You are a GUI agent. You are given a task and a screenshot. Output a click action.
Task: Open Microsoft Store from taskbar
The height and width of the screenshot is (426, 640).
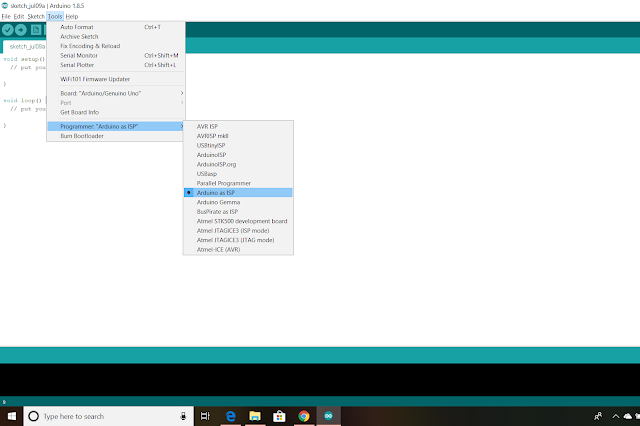pos(279,416)
